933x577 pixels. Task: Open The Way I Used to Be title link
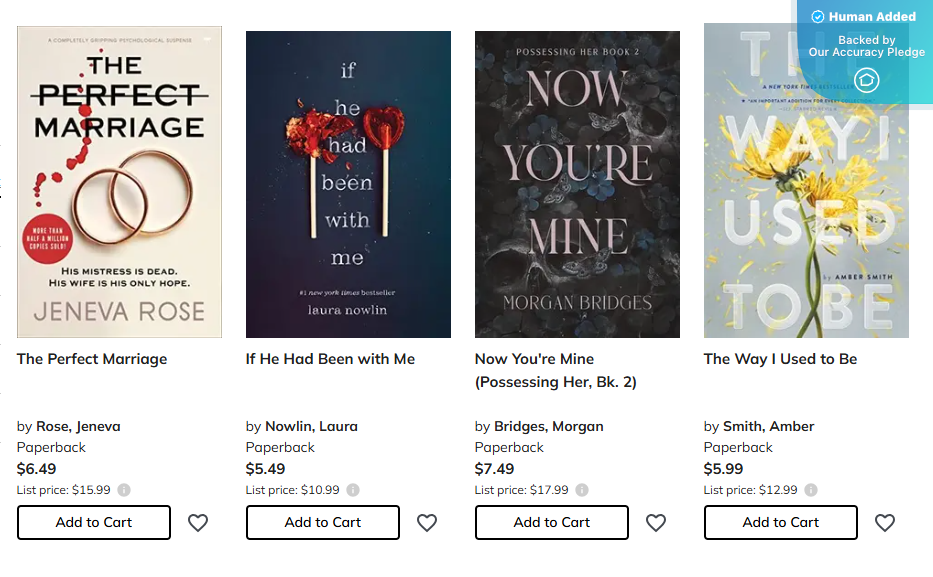click(x=780, y=359)
